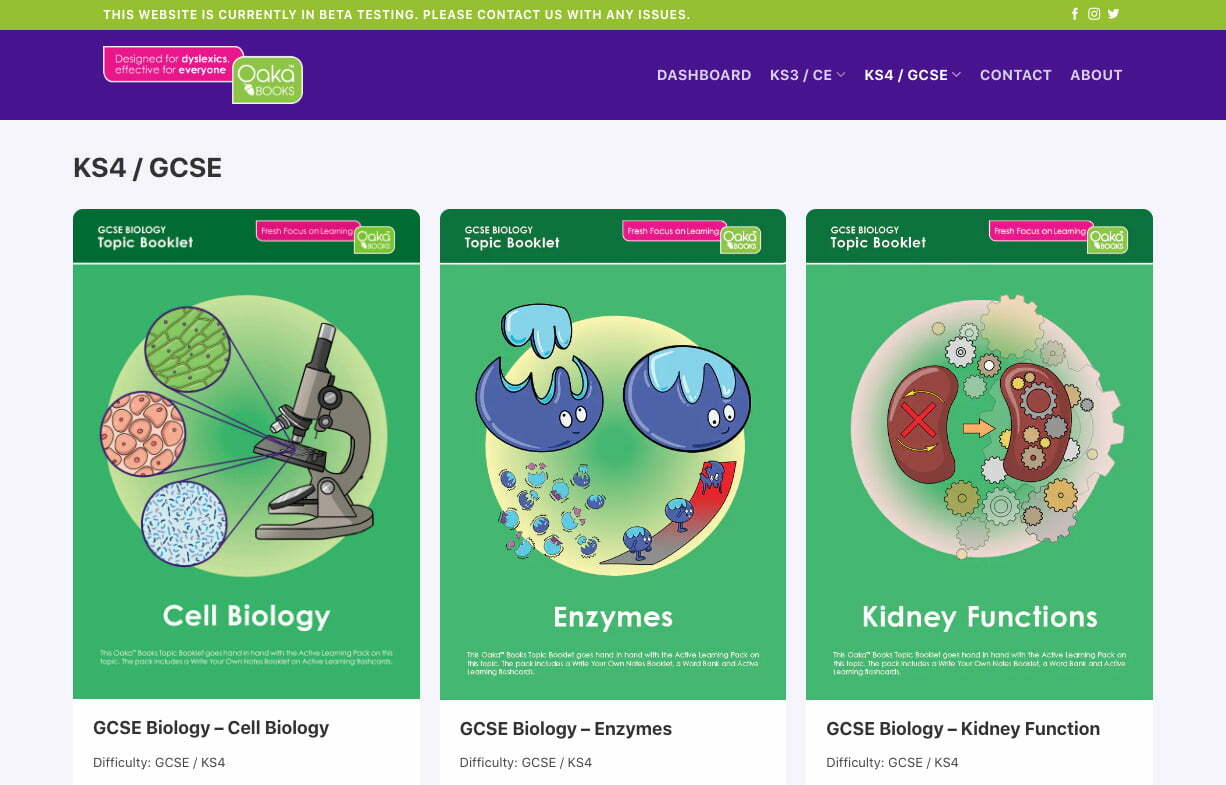1226x785 pixels.
Task: Open the GCSE Biology – Kidney Function link
Action: coord(962,728)
